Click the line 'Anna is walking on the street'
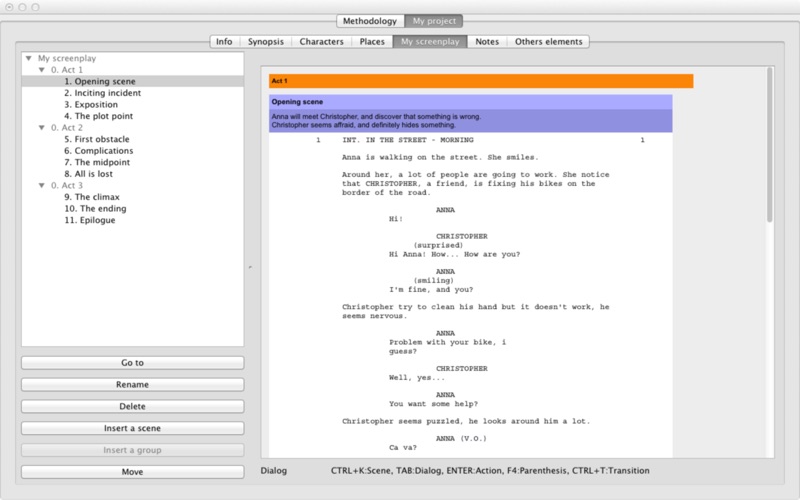The height and width of the screenshot is (500, 800). pyautogui.click(x=440, y=157)
